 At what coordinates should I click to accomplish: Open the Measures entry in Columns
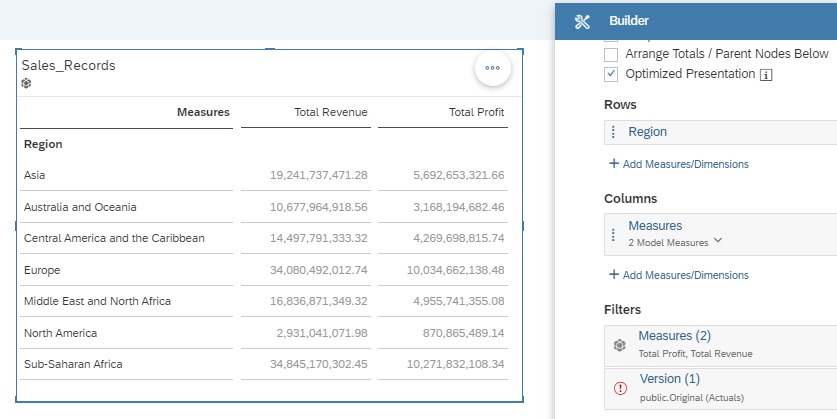tap(655, 226)
